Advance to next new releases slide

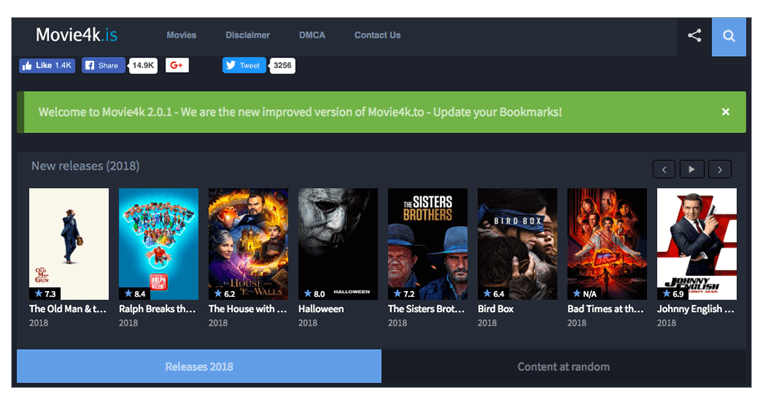[x=720, y=169]
